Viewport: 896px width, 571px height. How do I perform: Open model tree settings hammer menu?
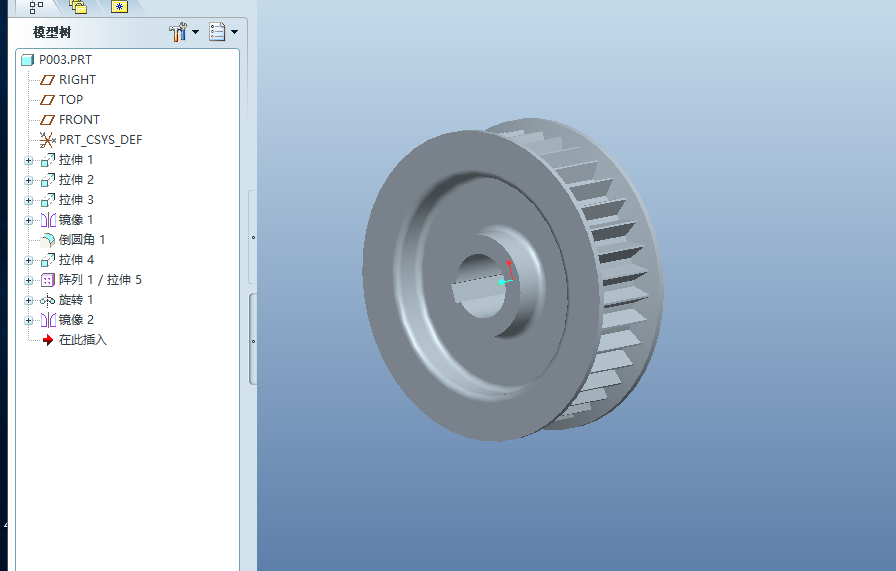coord(178,32)
